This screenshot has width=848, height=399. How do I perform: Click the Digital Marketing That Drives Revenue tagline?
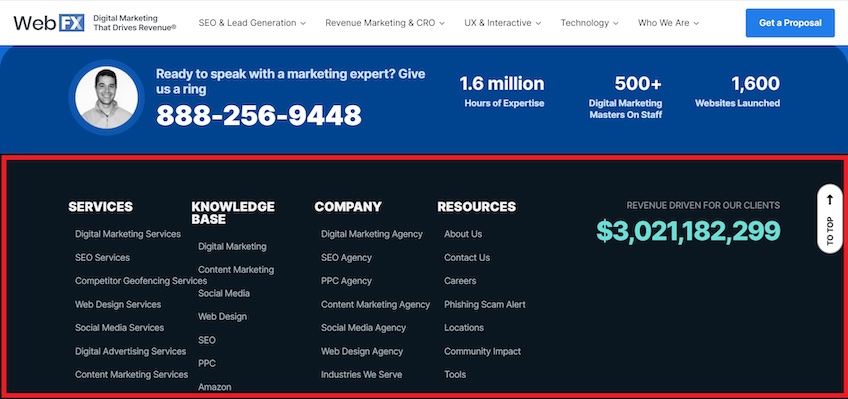135,23
